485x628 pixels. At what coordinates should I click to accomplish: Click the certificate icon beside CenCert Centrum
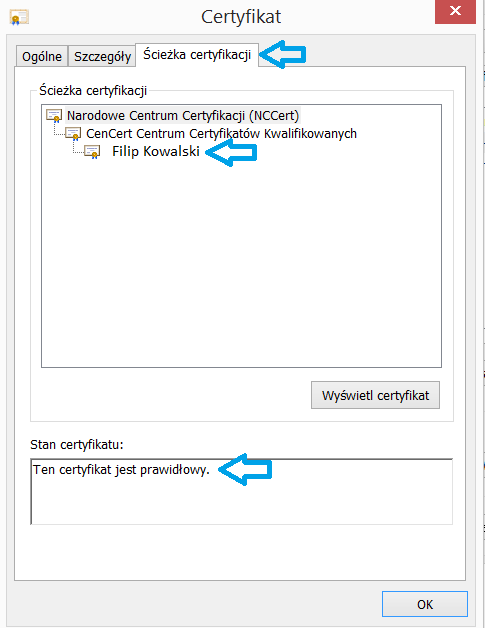73,133
